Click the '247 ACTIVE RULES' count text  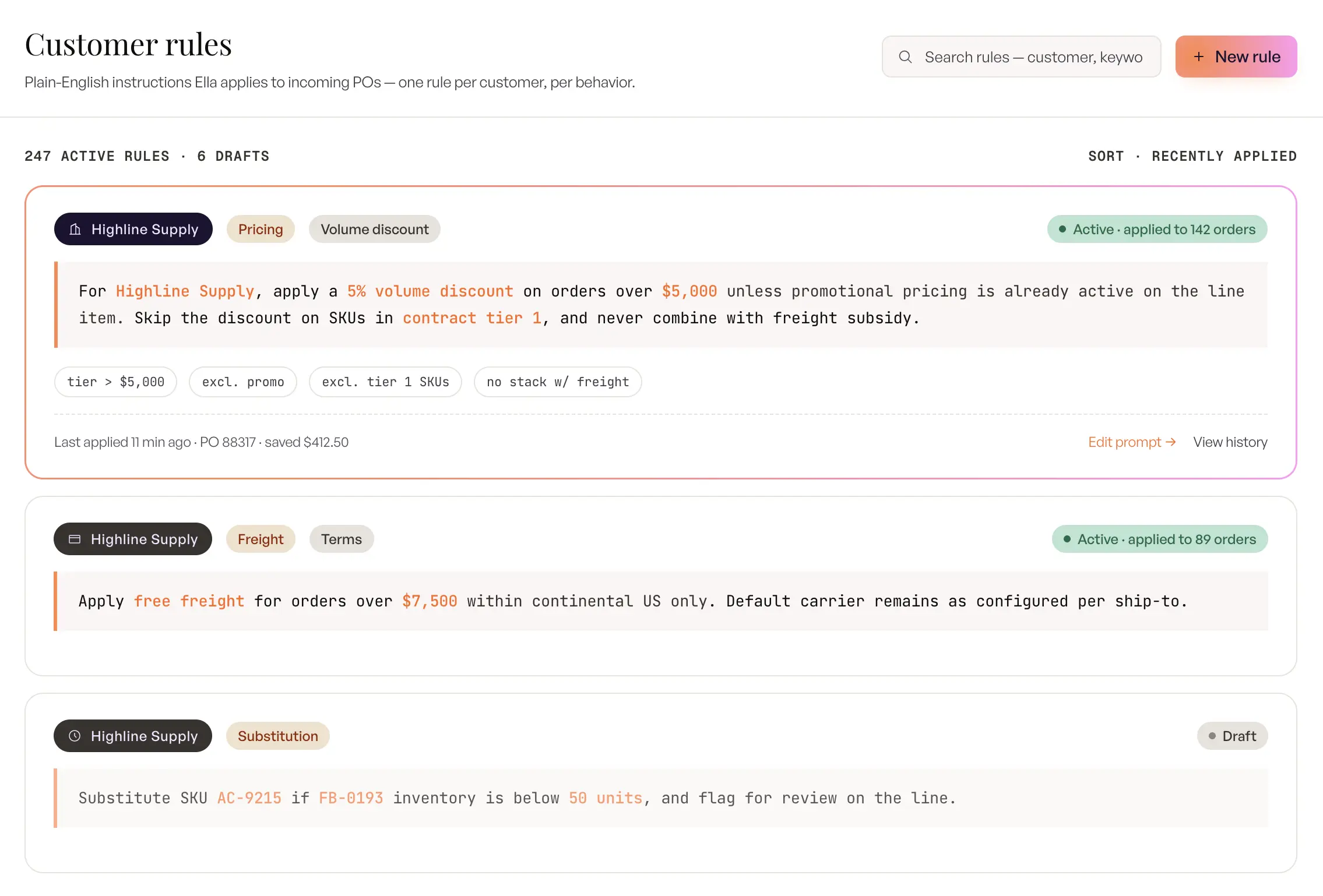[x=97, y=156]
